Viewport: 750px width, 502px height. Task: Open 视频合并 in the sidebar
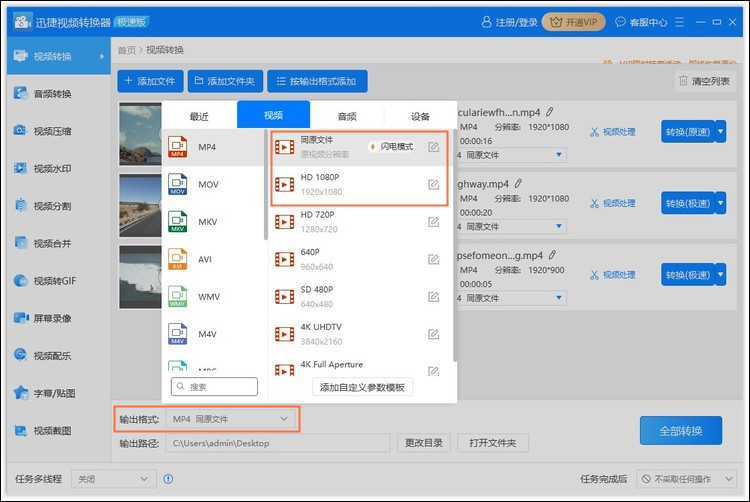tap(58, 243)
